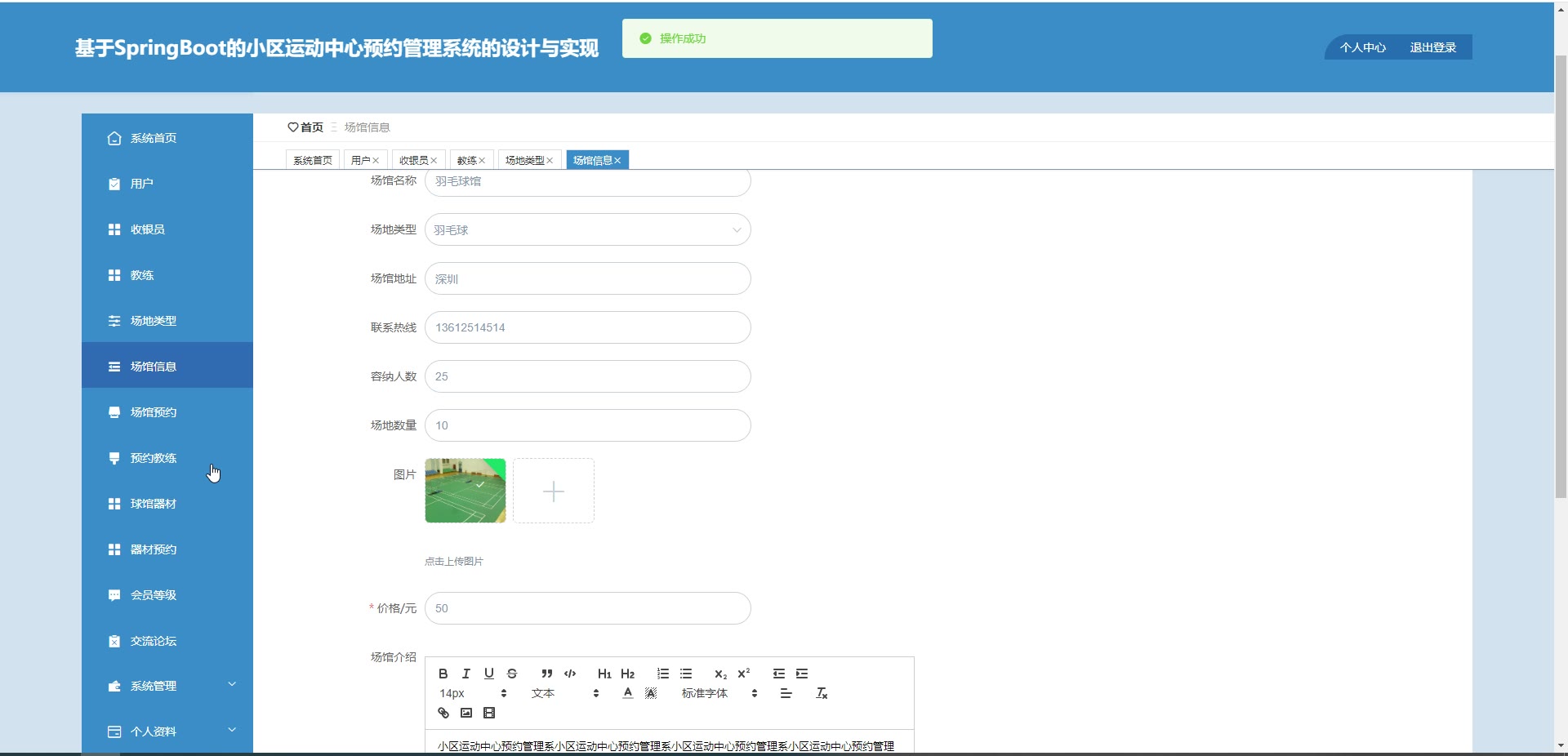
Task: Increase indent in the editor
Action: [802, 674]
